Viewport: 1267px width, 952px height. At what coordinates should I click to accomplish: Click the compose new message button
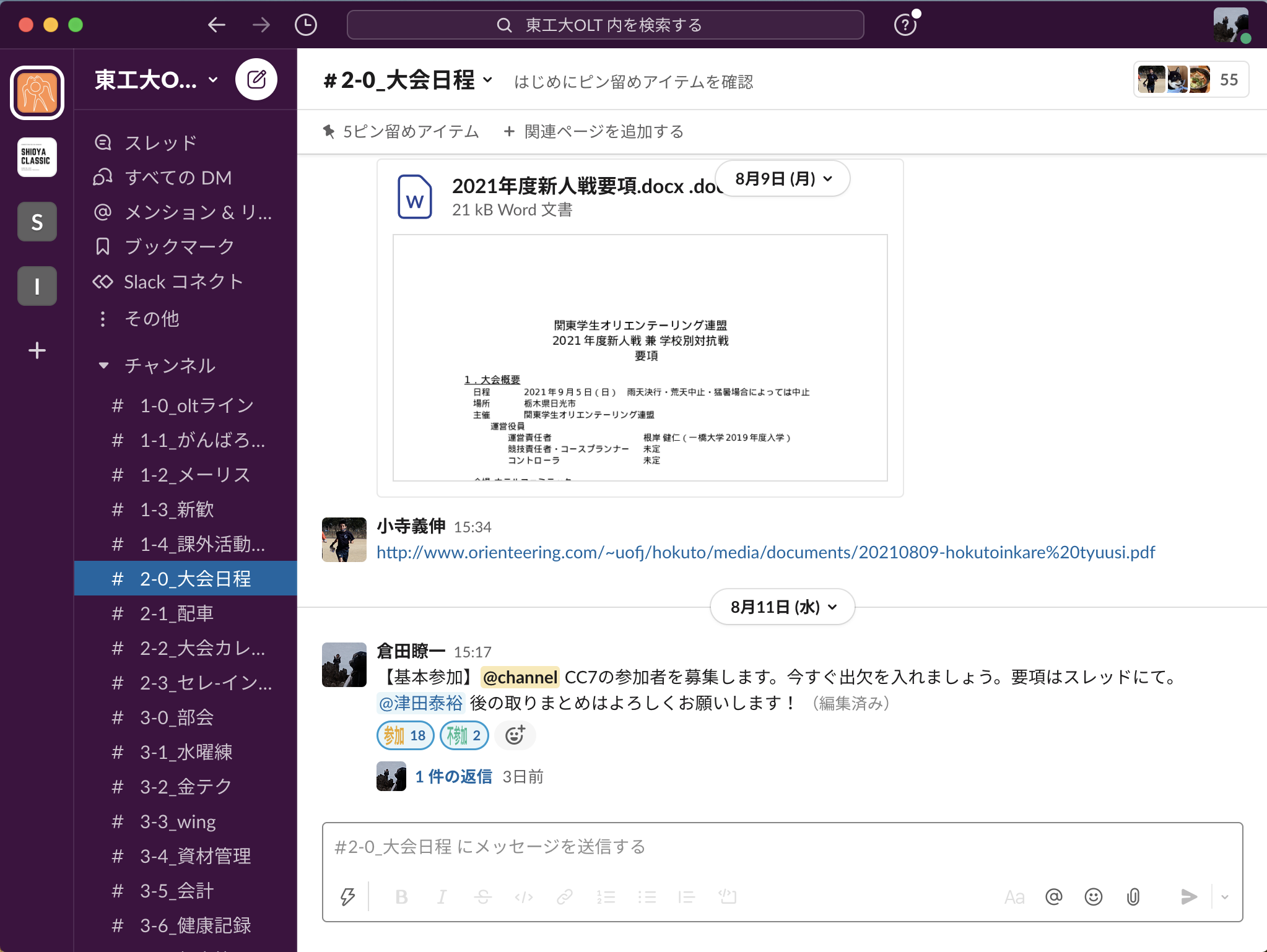(x=256, y=79)
